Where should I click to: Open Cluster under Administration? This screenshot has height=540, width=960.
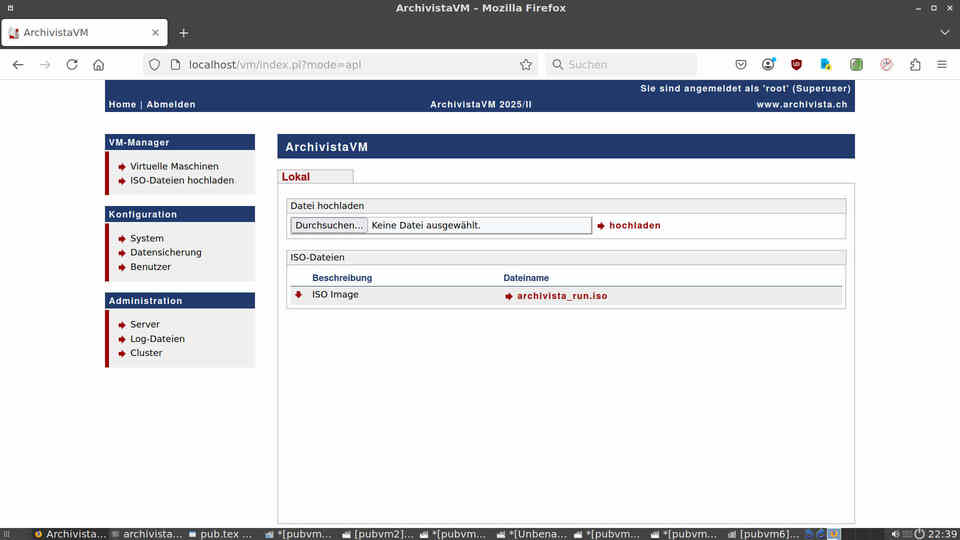pos(146,353)
